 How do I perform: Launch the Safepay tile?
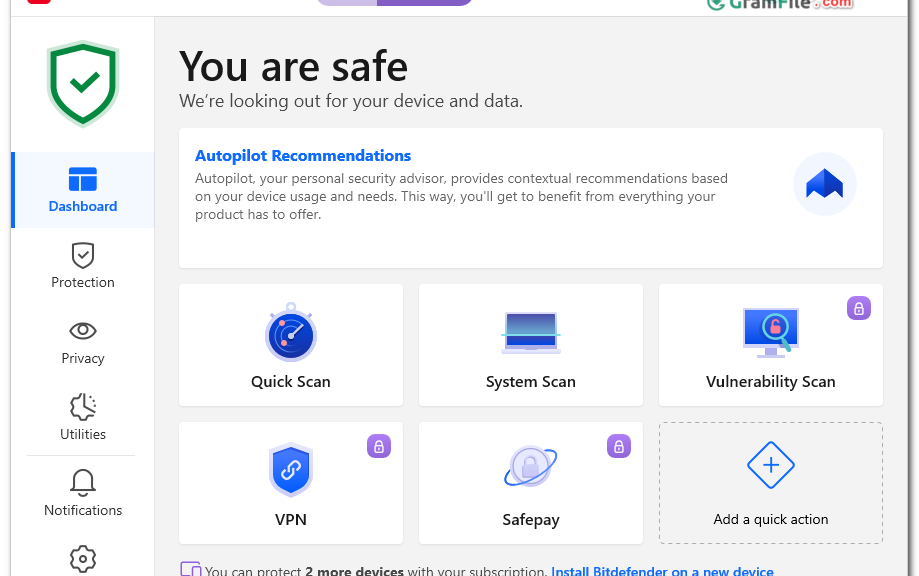pos(530,483)
